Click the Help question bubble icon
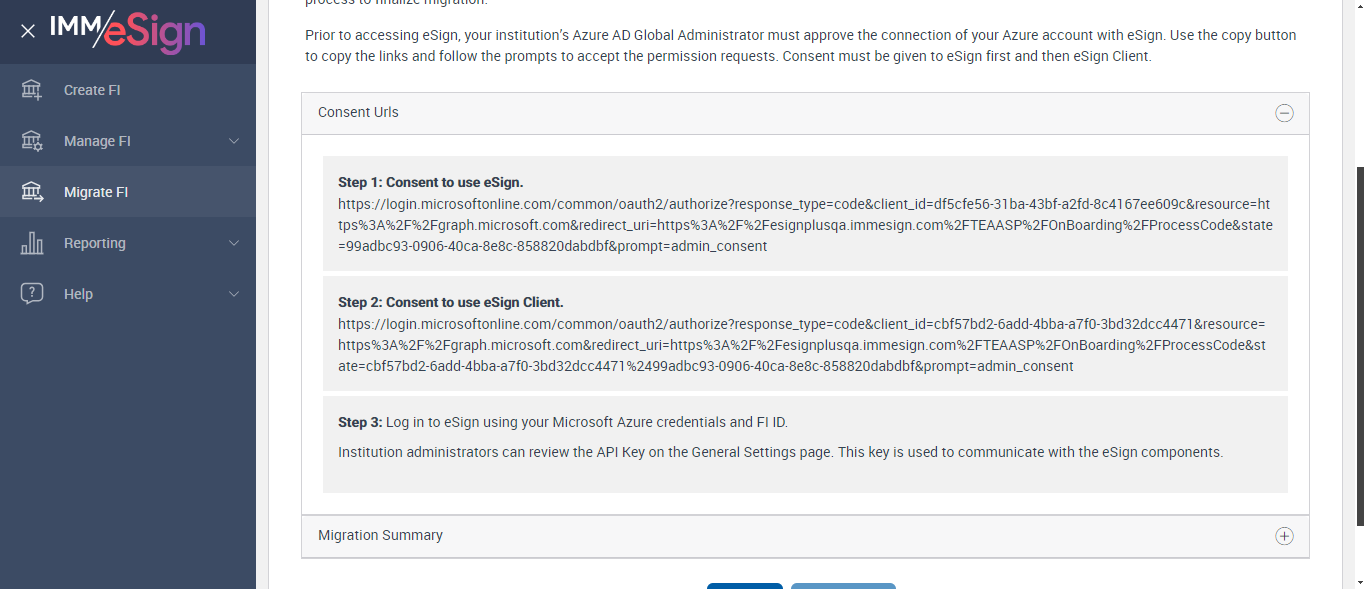Screen dimensions: 1366x589 [32, 294]
